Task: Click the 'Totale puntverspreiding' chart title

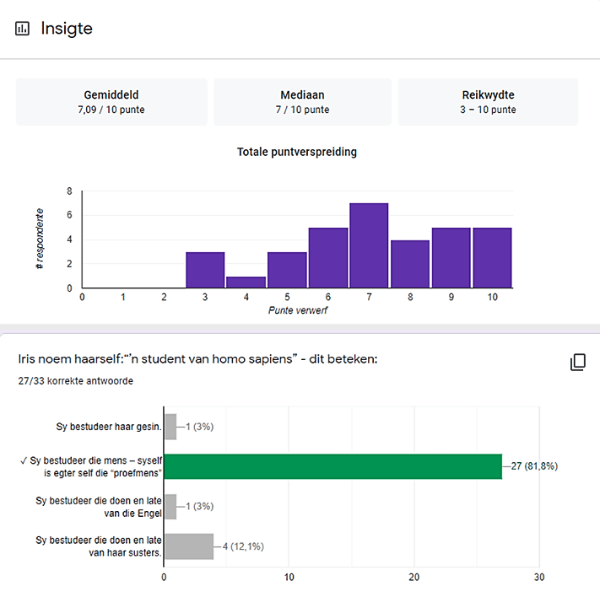Action: click(297, 152)
